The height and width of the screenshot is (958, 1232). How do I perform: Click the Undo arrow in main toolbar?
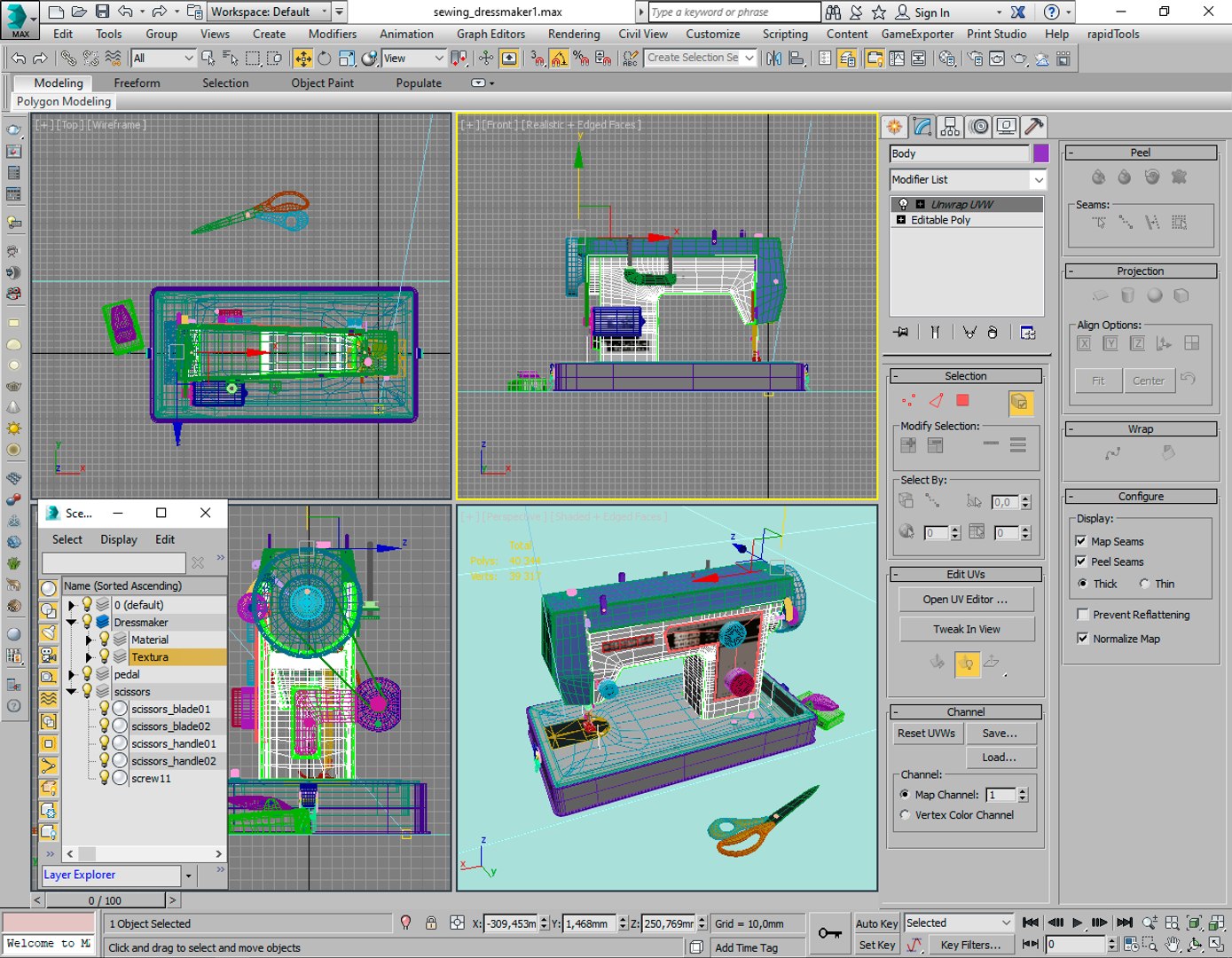pos(18,58)
